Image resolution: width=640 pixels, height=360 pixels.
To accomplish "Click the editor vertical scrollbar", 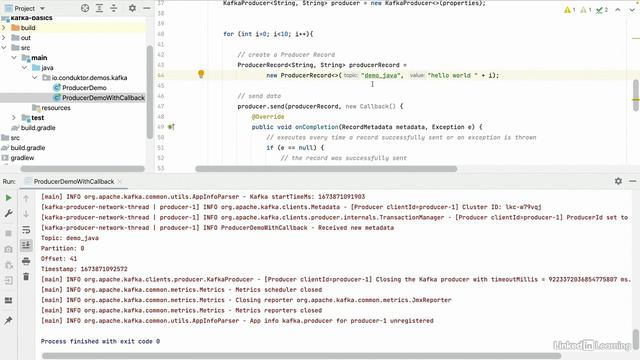I will (636, 95).
